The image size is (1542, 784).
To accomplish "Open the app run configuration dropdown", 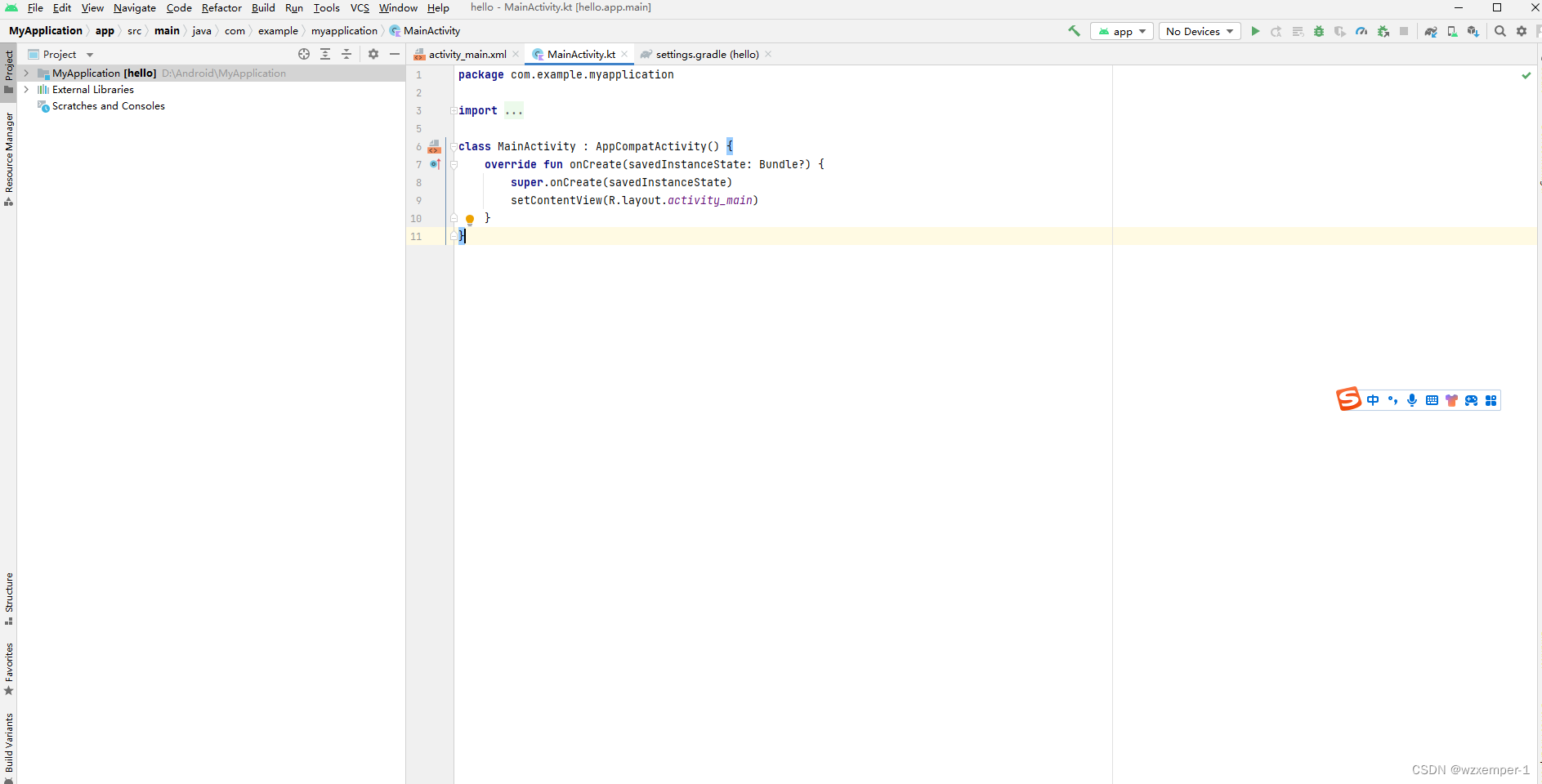I will [1122, 31].
